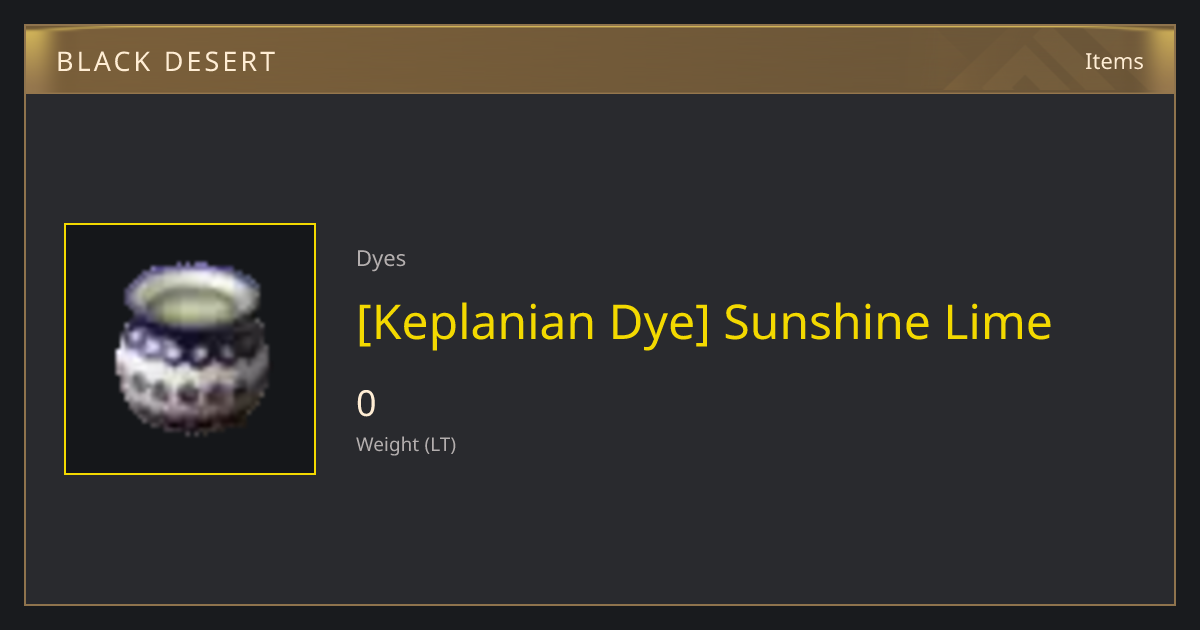Click the [Keplanian Dye] prefix in the title

pyautogui.click(x=533, y=323)
